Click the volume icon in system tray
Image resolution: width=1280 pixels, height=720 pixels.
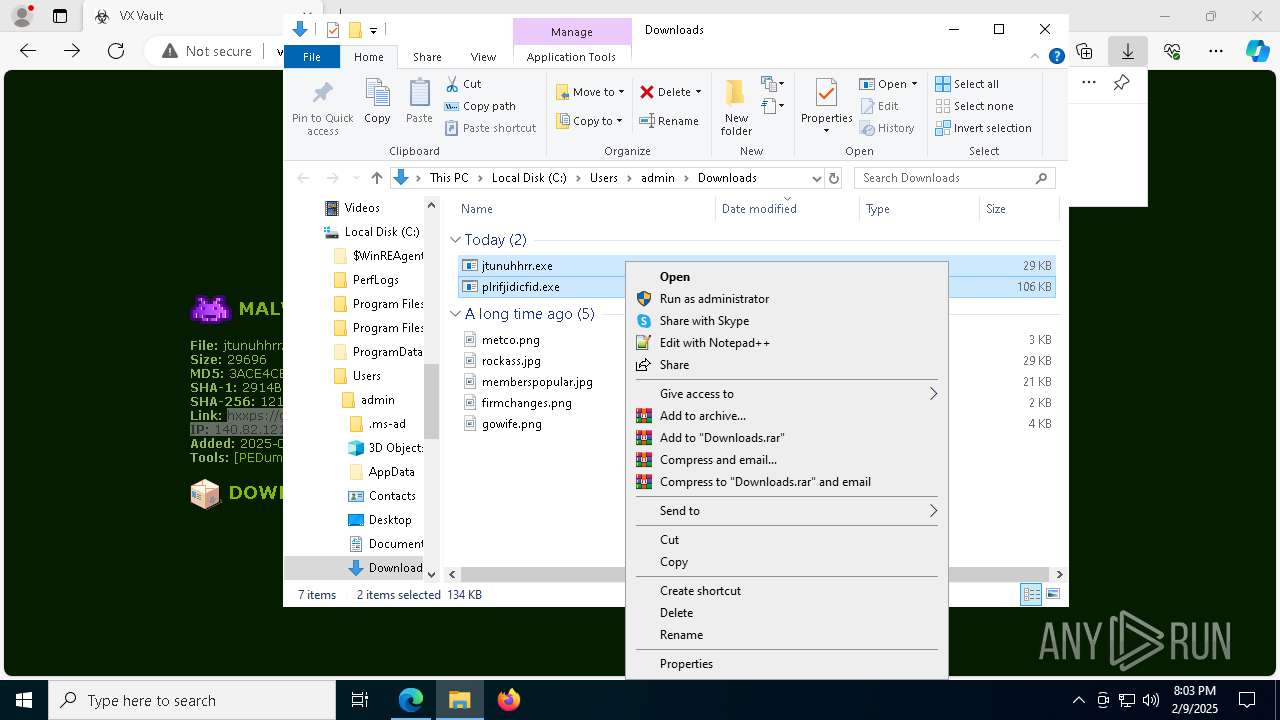pyautogui.click(x=1150, y=700)
